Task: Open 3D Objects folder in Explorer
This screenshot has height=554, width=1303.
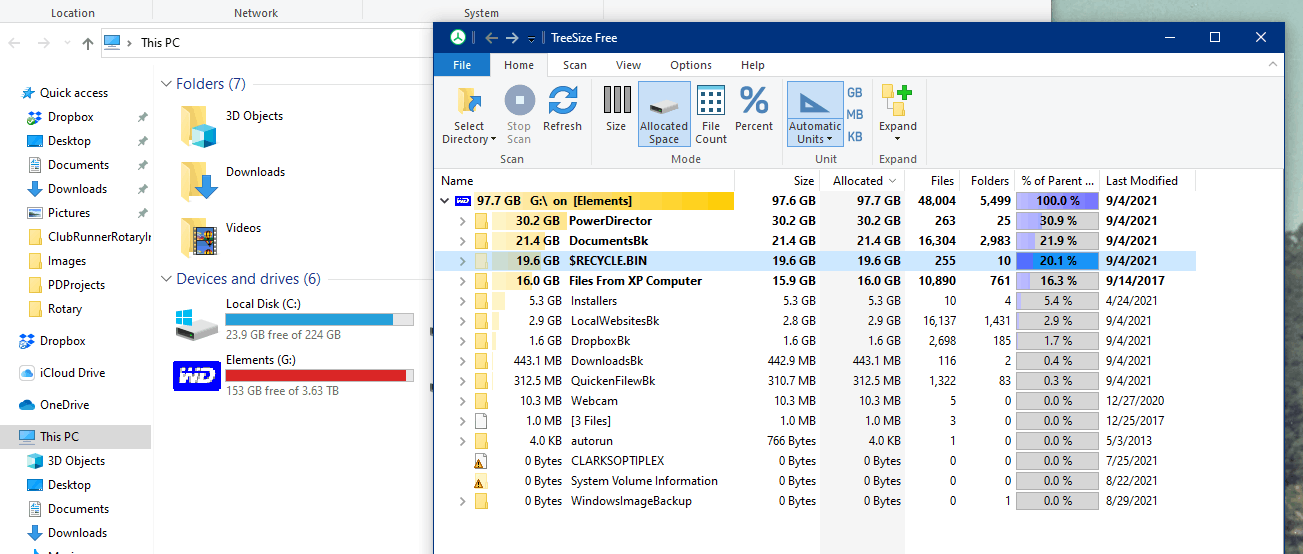Action: (x=233, y=127)
